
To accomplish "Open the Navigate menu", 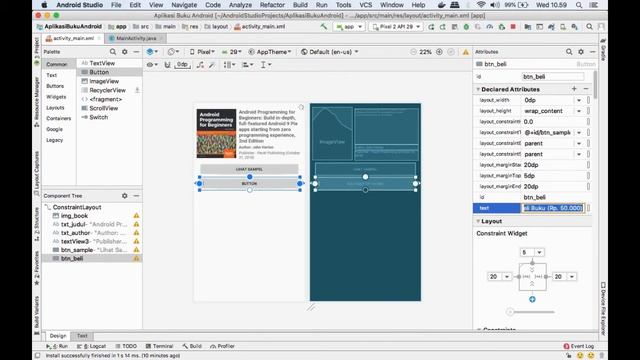I will (x=184, y=5).
